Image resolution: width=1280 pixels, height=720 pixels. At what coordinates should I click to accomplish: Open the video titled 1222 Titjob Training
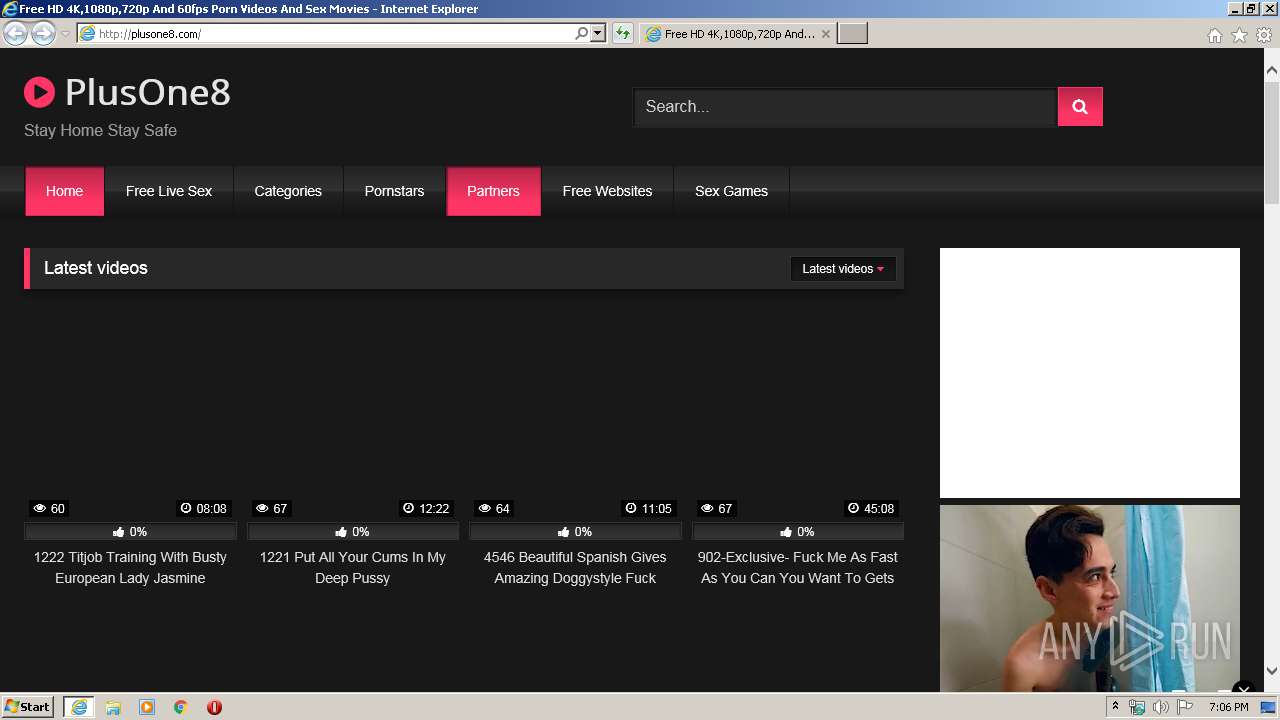[x=130, y=568]
